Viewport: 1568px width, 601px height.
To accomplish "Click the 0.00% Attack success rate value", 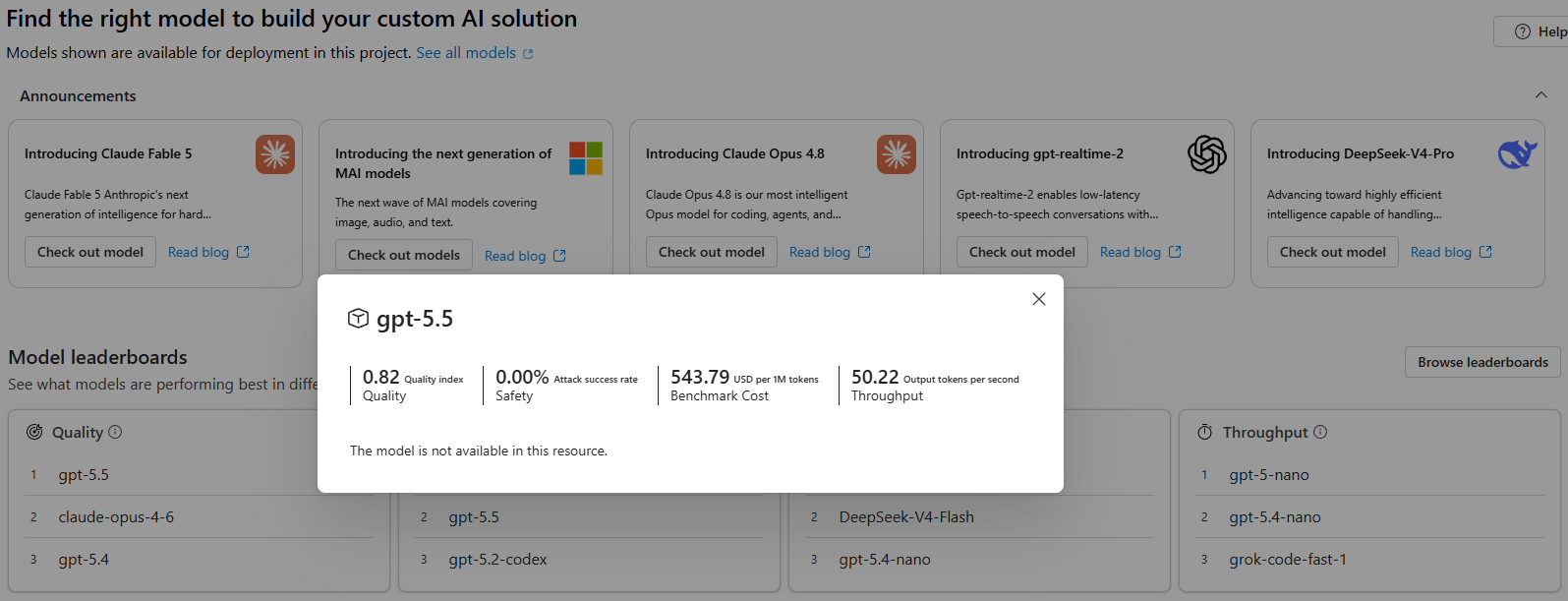I will point(522,377).
